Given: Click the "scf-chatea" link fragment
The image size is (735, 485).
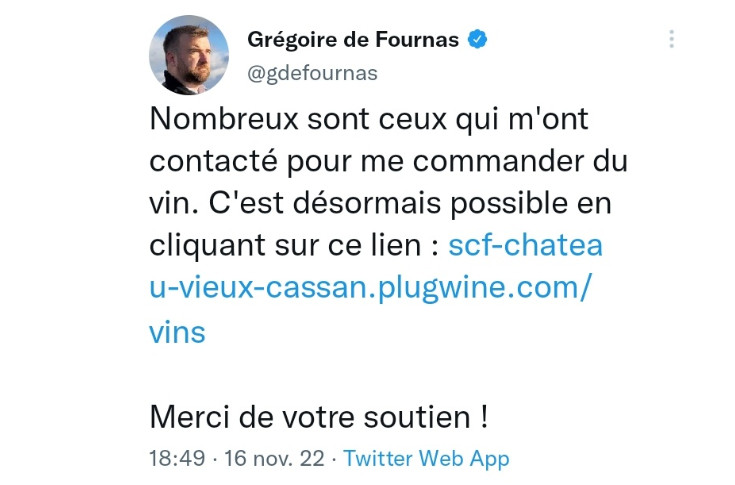Looking at the screenshot, I should pyautogui.click(x=526, y=245).
